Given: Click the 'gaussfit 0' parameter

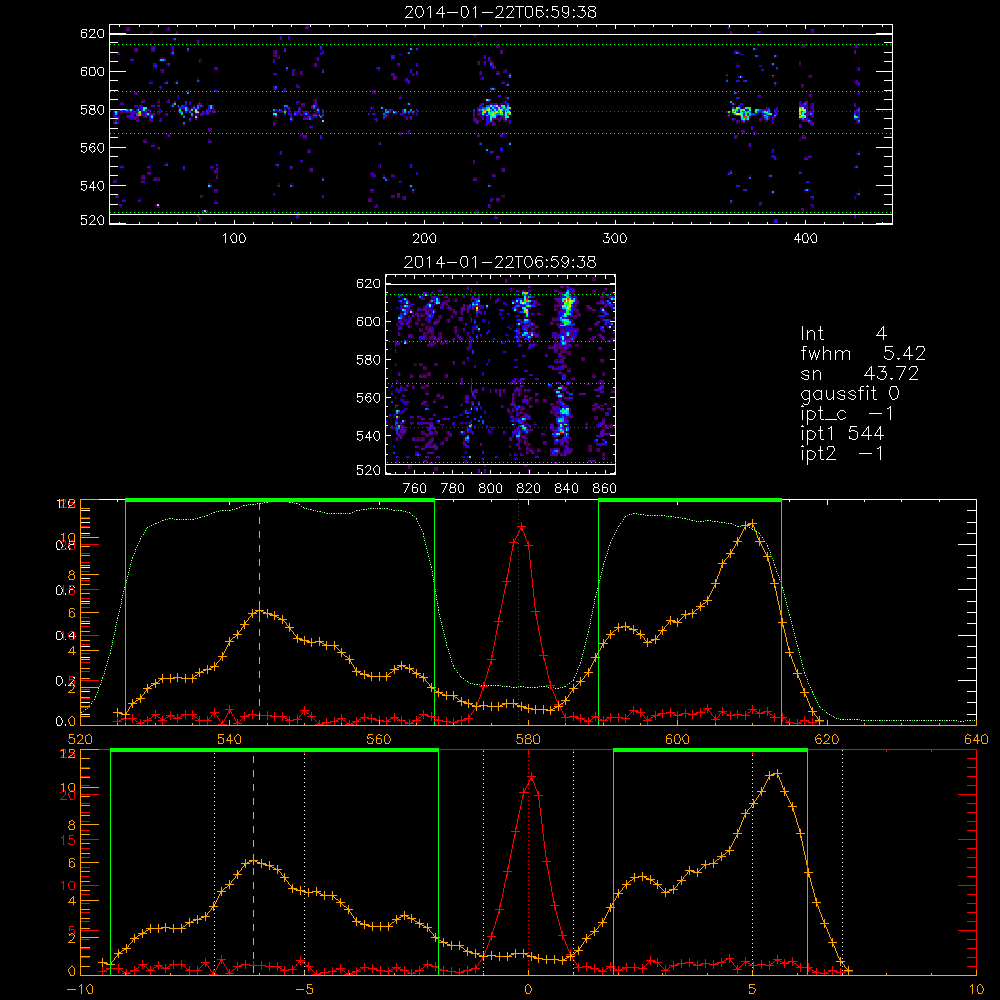Looking at the screenshot, I should point(849,393).
